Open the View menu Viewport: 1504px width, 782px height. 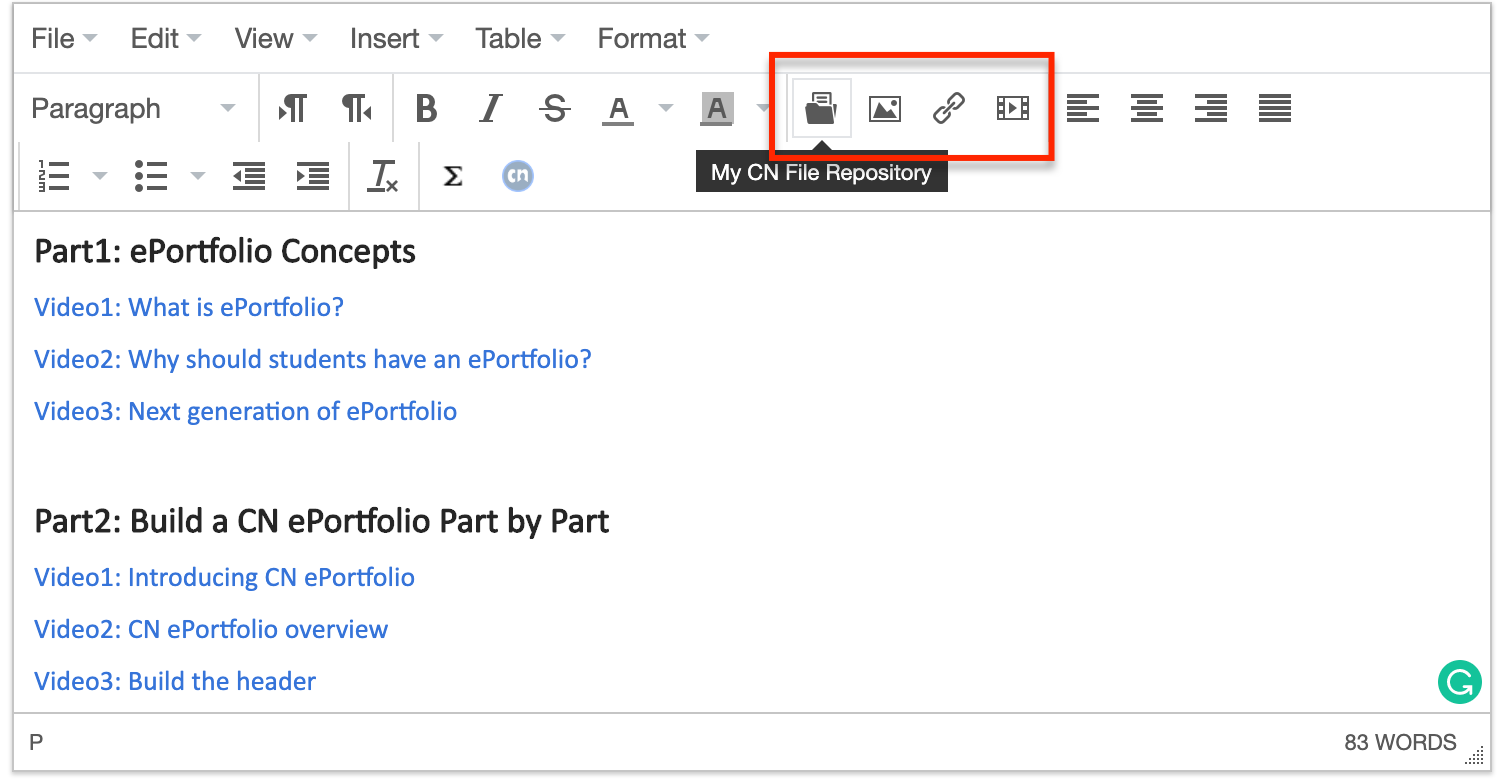275,39
